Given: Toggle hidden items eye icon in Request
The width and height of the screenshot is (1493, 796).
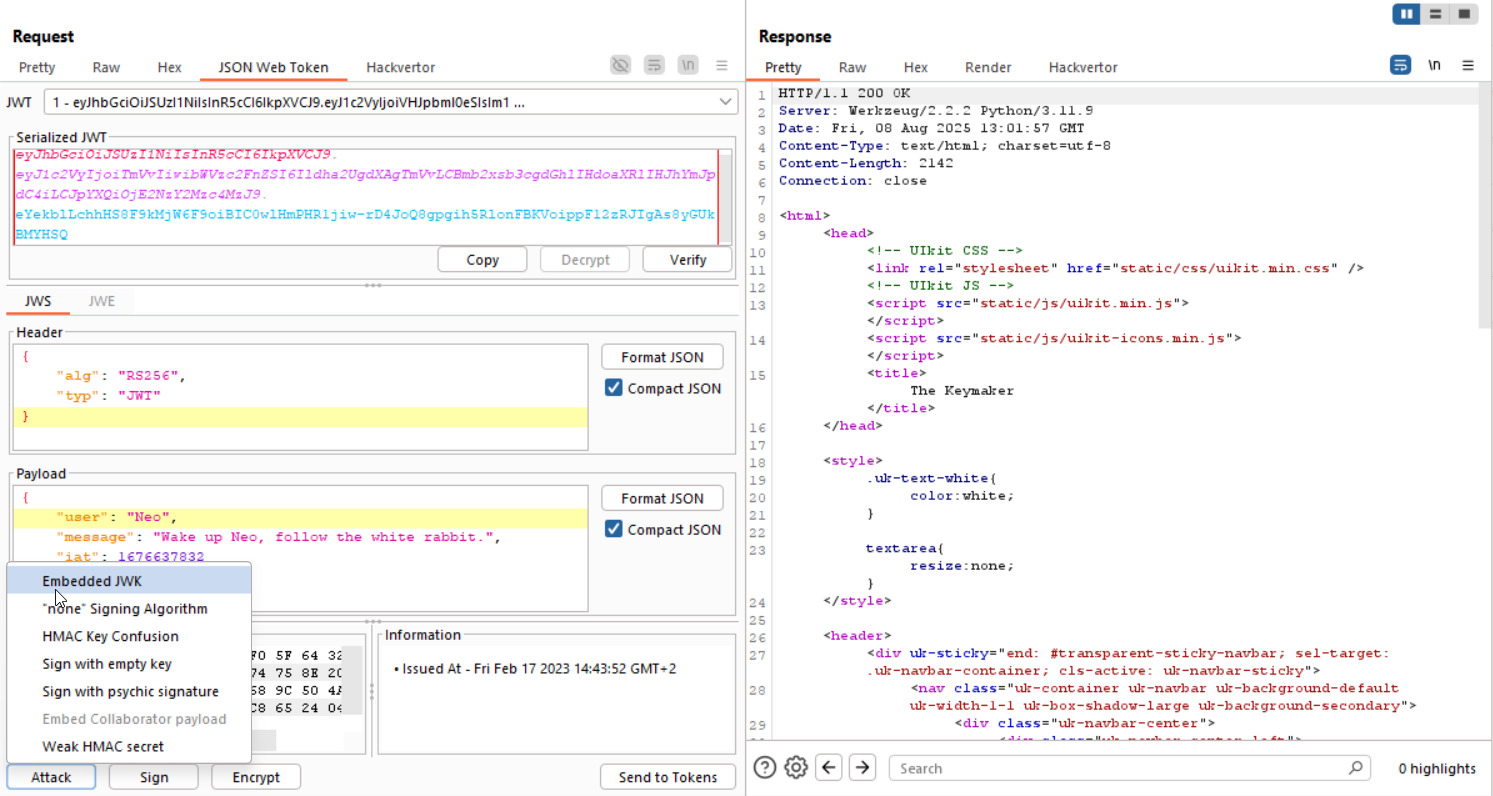Looking at the screenshot, I should pos(621,66).
